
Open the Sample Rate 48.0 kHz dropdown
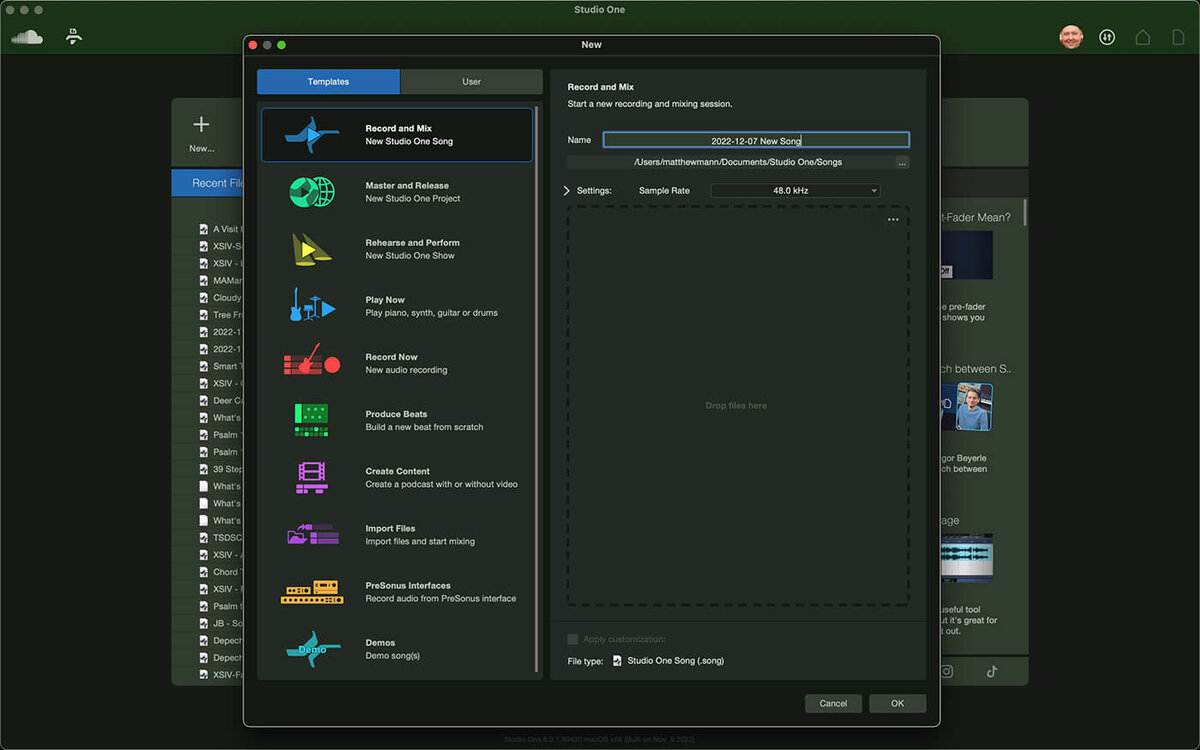[x=795, y=191]
